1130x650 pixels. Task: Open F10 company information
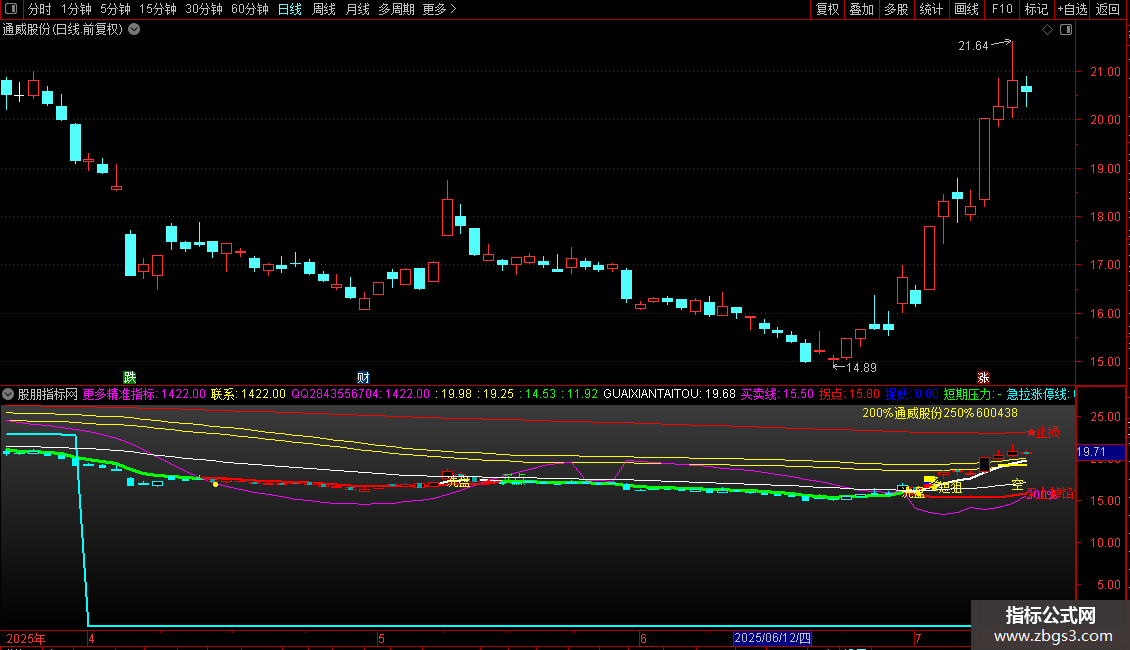(x=1002, y=9)
